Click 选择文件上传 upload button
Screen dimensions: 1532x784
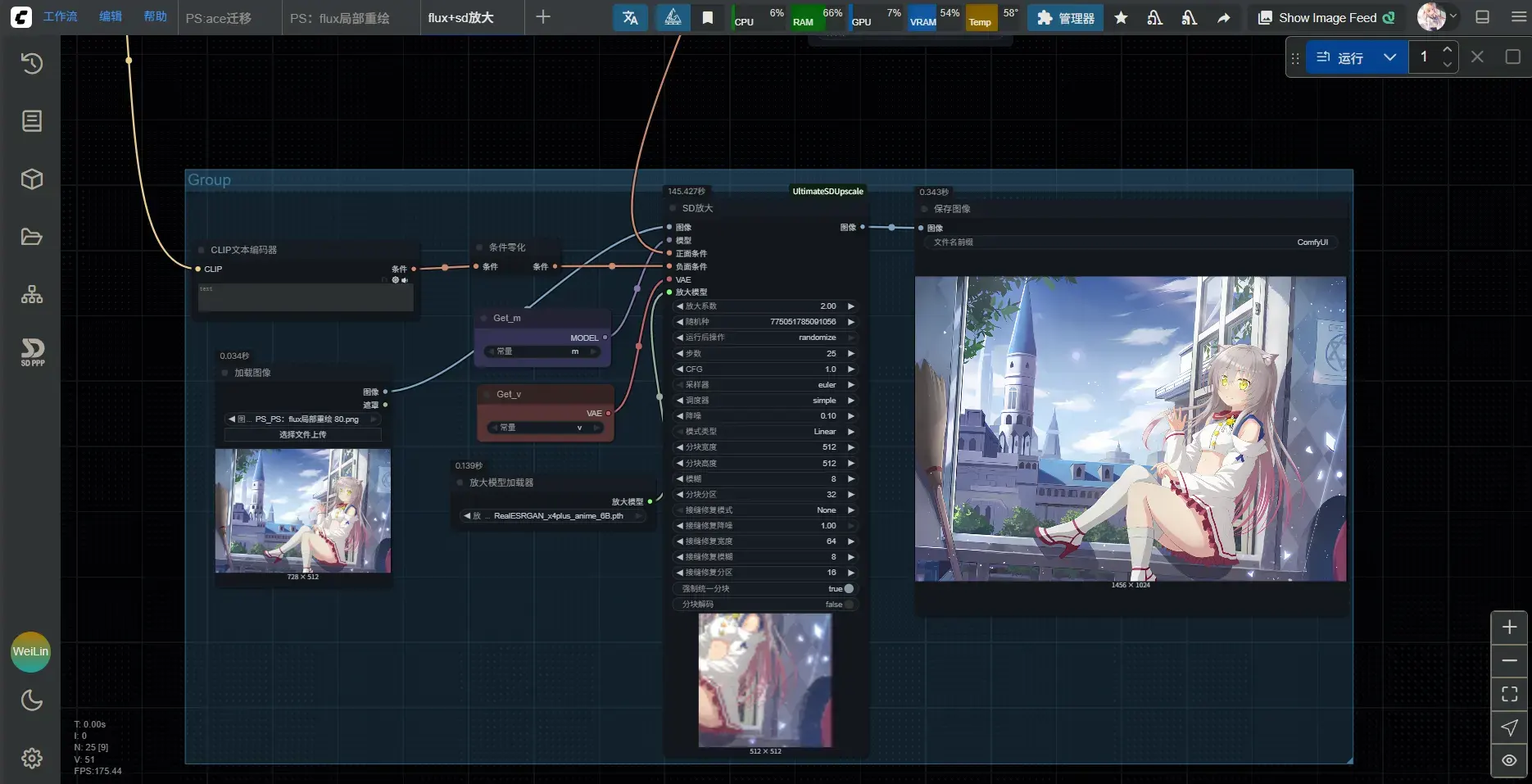pos(302,435)
